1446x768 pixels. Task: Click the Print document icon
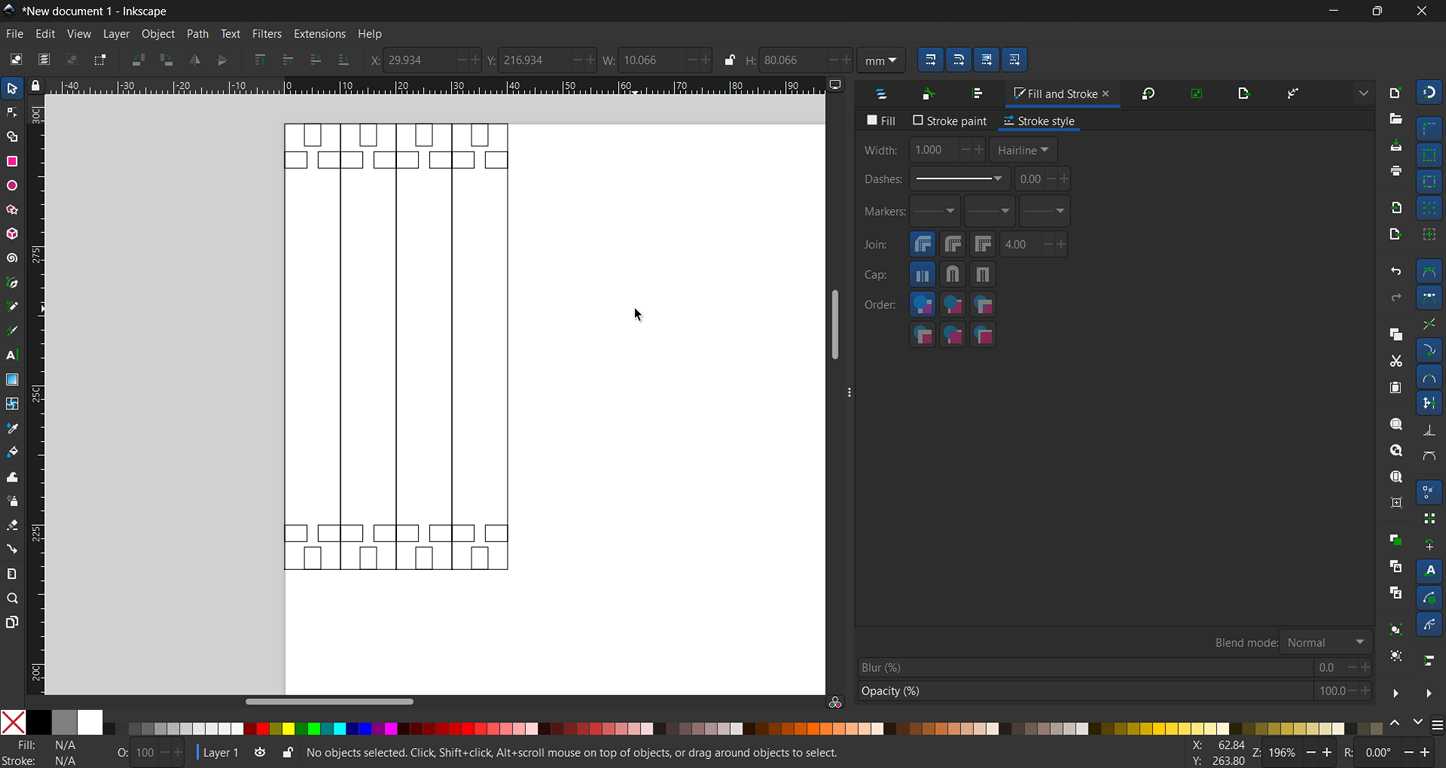[1396, 171]
